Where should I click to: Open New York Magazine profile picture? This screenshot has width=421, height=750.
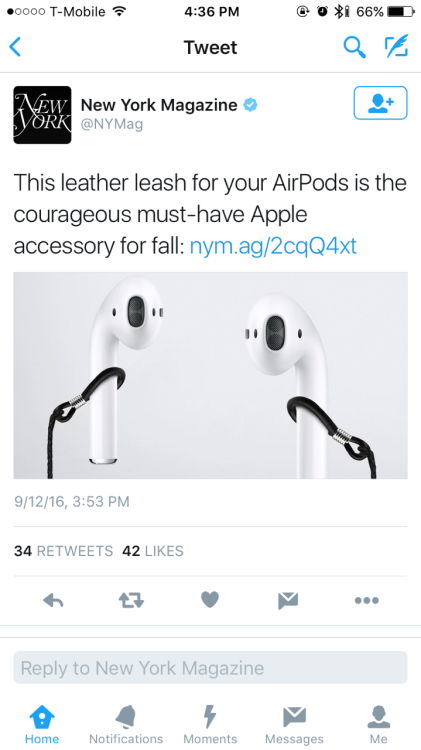[x=42, y=115]
